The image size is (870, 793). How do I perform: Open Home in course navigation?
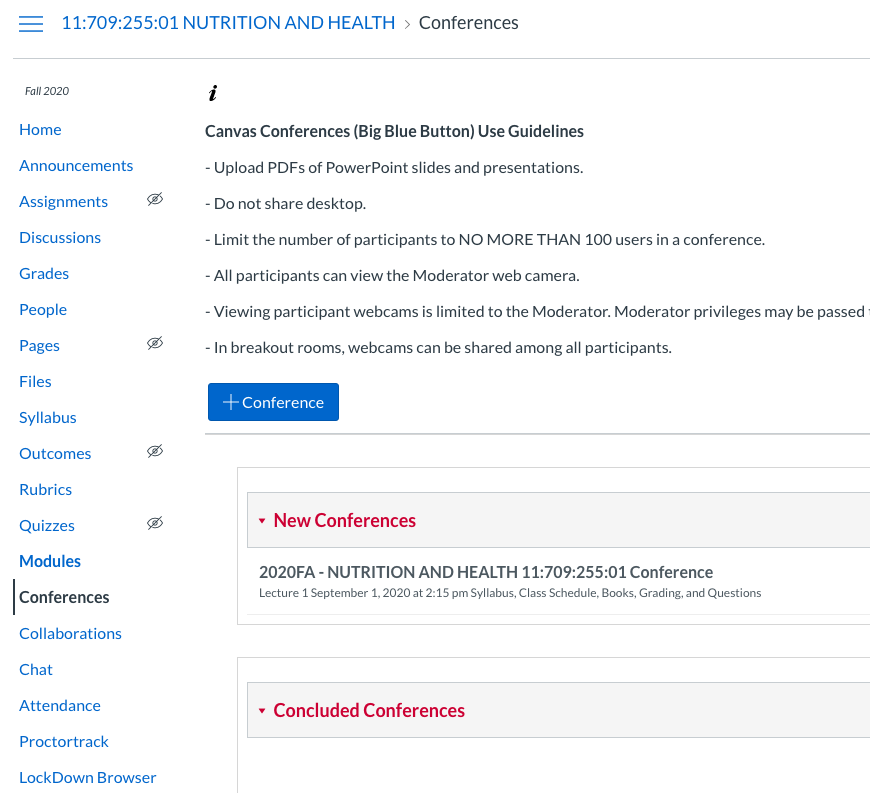click(x=40, y=129)
